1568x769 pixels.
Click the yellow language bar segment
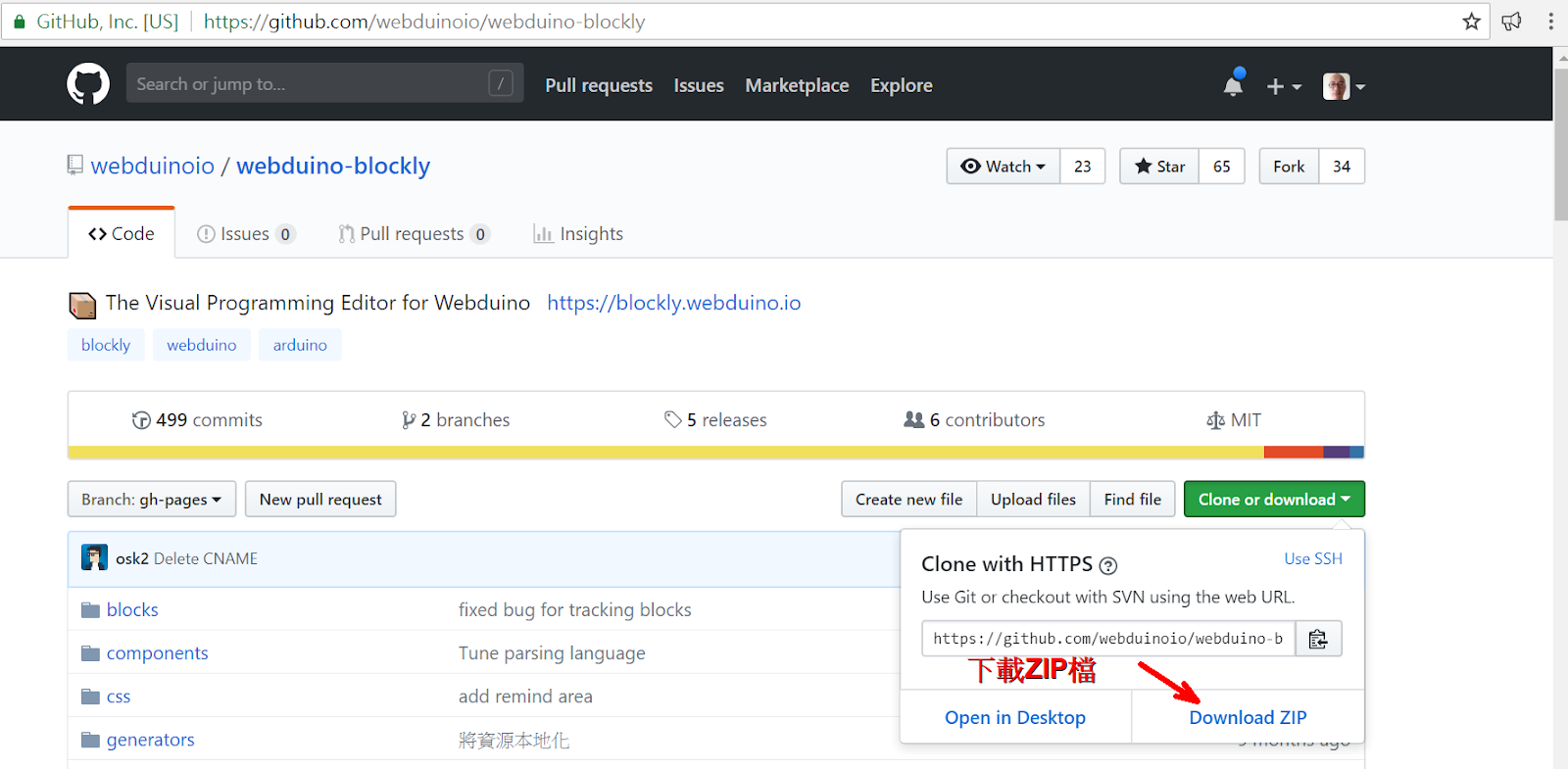coord(666,453)
